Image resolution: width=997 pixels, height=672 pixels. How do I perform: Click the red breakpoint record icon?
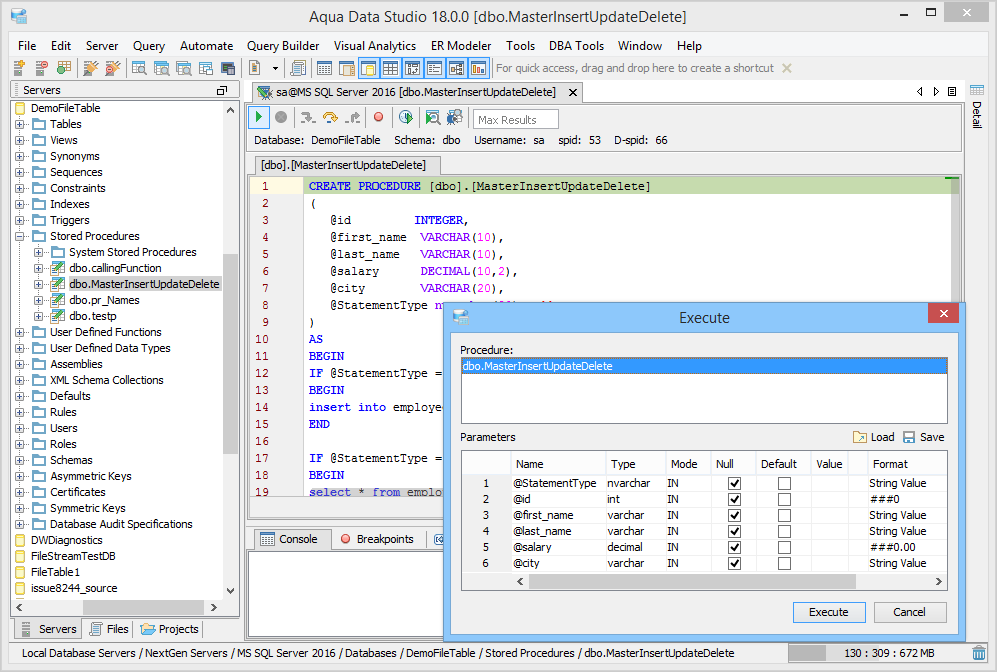pyautogui.click(x=378, y=118)
